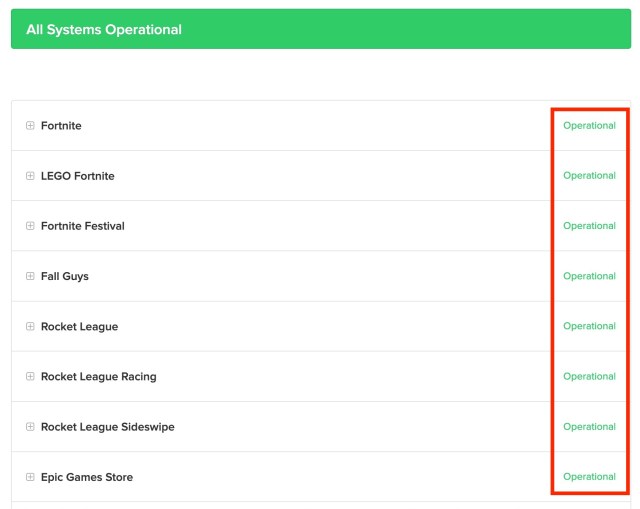The width and height of the screenshot is (640, 509).
Task: Click the Rocket League Sideswipe label
Action: point(107,427)
